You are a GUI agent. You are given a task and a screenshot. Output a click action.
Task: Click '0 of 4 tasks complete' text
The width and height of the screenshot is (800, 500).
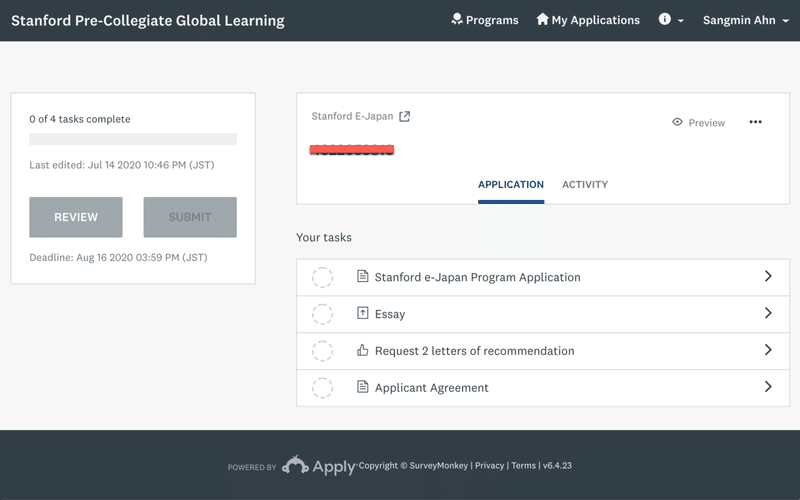click(x=80, y=119)
